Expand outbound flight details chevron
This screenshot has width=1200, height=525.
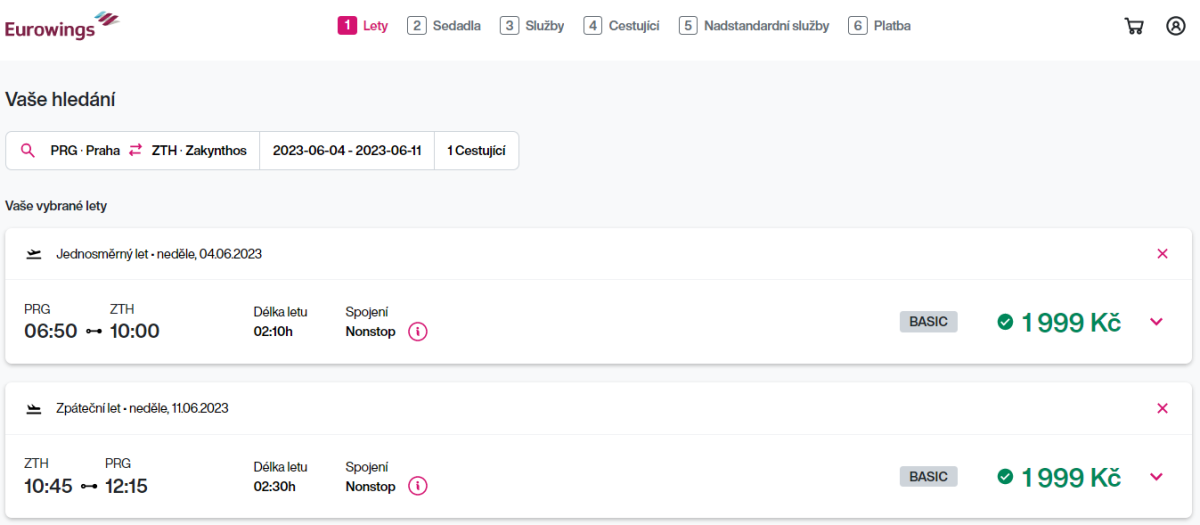pyautogui.click(x=1157, y=322)
